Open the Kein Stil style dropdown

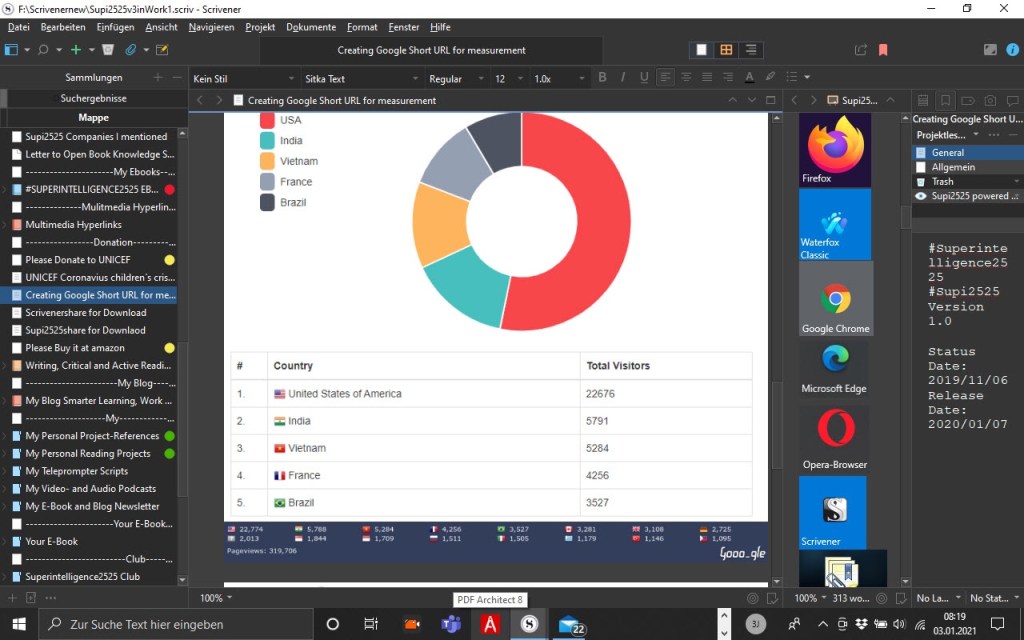tap(238, 79)
